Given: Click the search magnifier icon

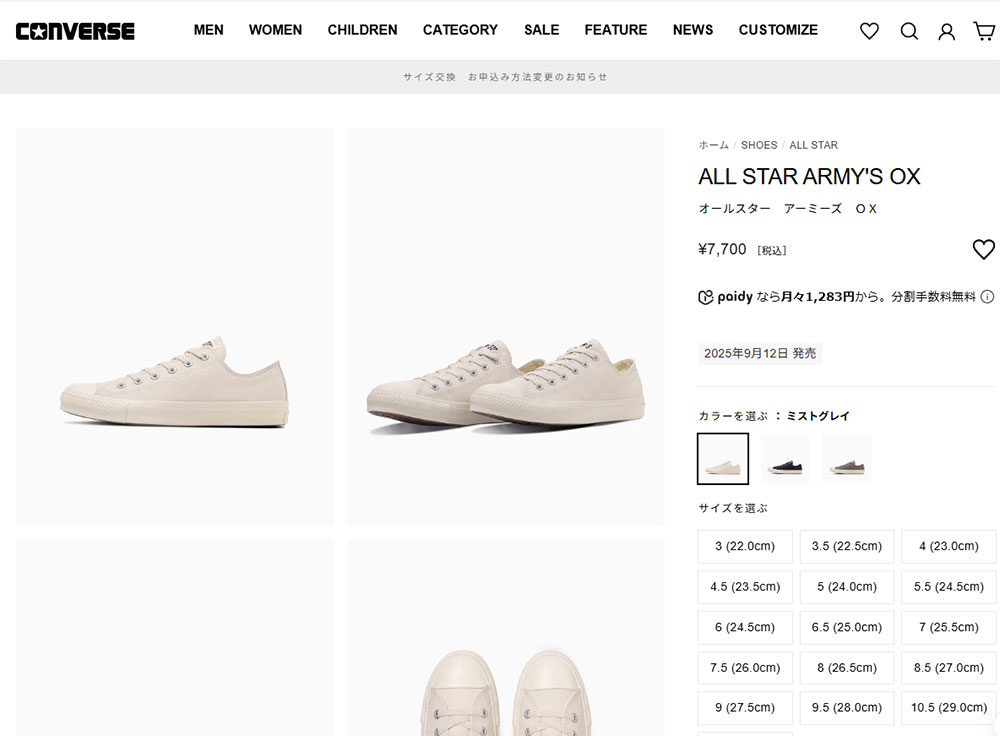Looking at the screenshot, I should (909, 31).
